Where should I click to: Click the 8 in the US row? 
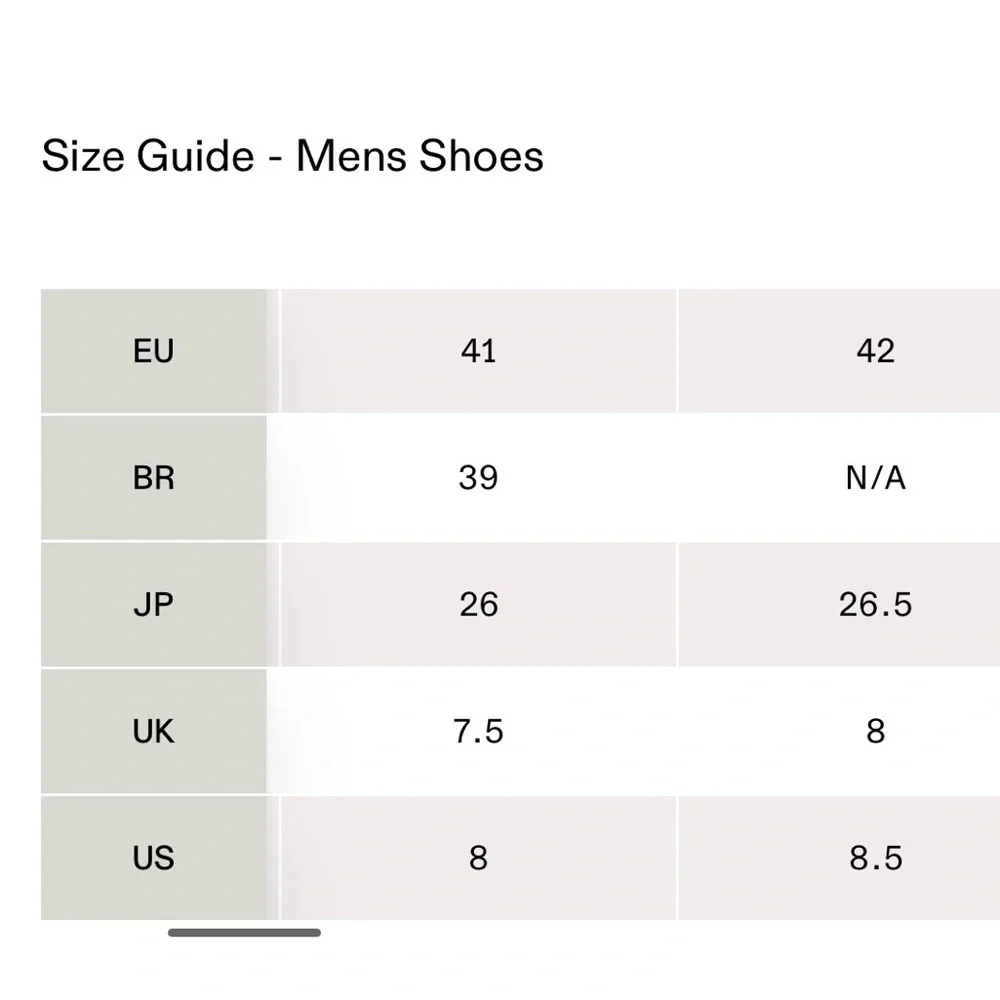[478, 858]
